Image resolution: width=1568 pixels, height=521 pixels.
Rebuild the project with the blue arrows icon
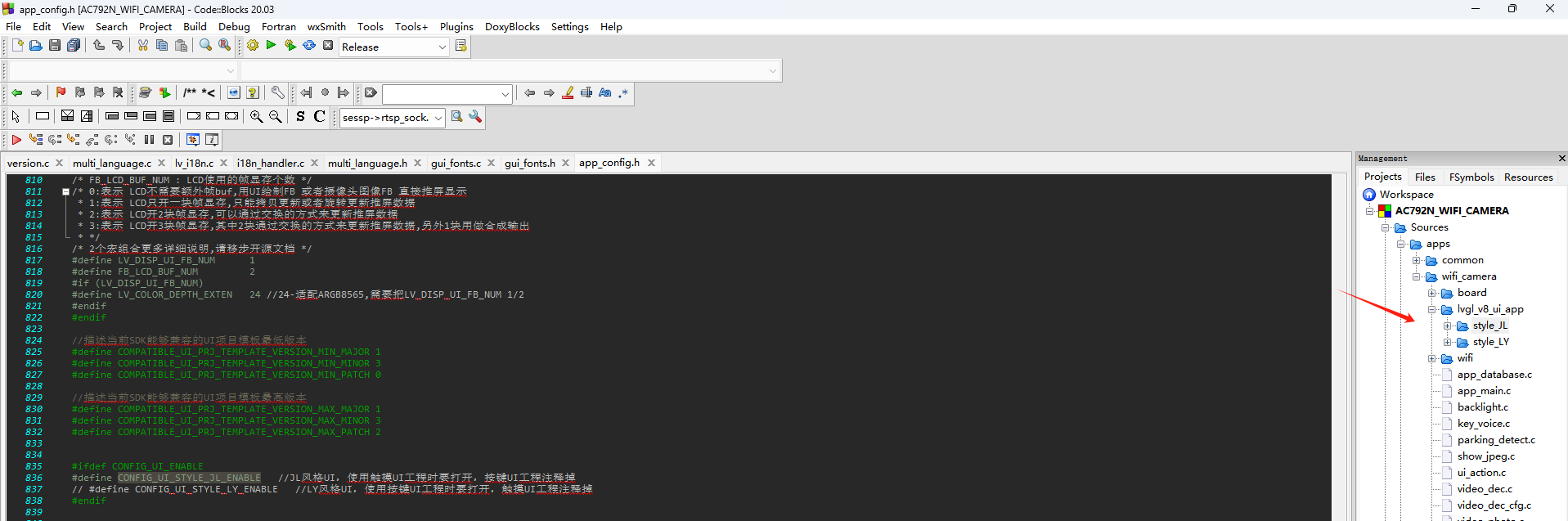click(x=309, y=46)
